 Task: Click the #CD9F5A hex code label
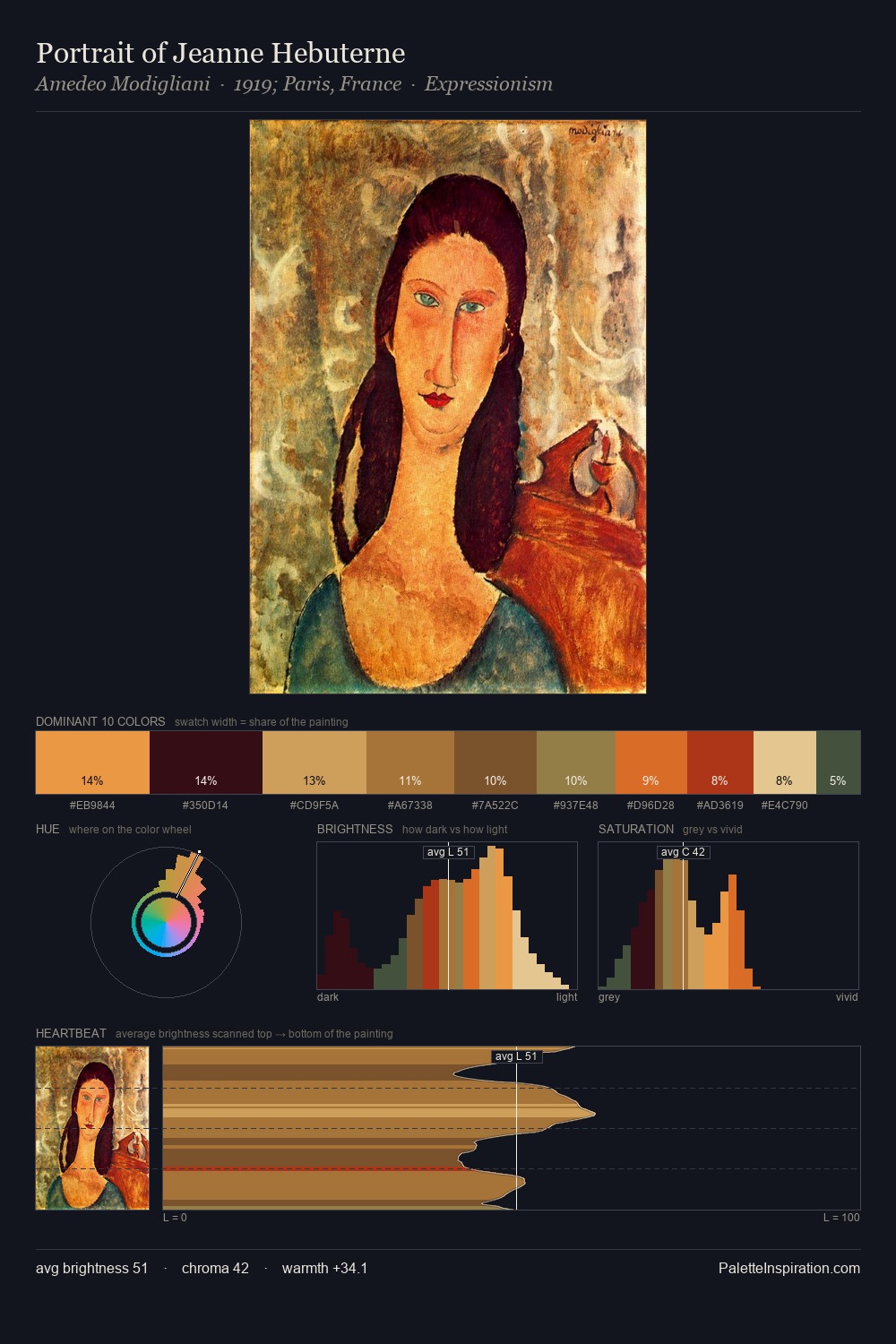coord(314,806)
